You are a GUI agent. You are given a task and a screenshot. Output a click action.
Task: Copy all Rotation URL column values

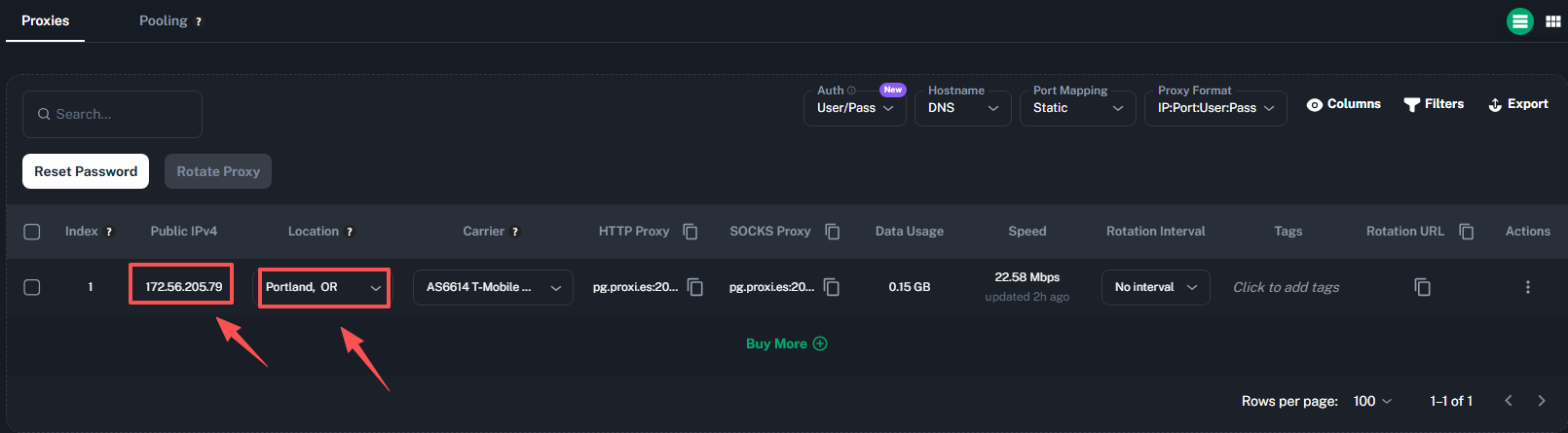coord(1467,232)
